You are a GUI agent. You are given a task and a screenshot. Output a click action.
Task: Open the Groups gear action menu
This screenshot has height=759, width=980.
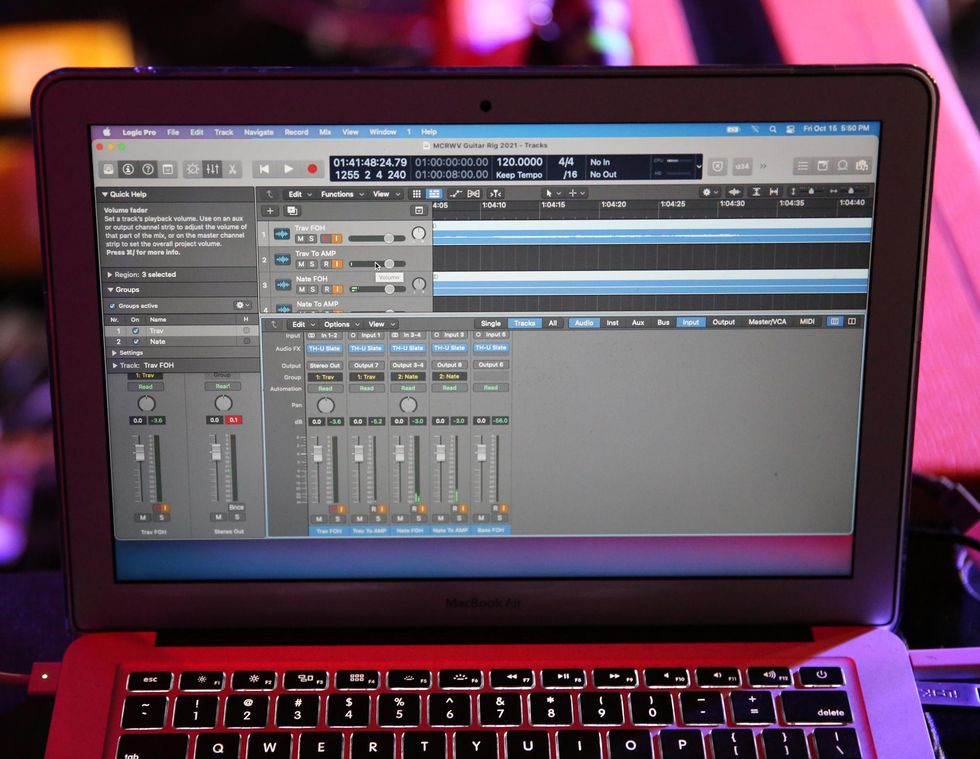point(242,305)
